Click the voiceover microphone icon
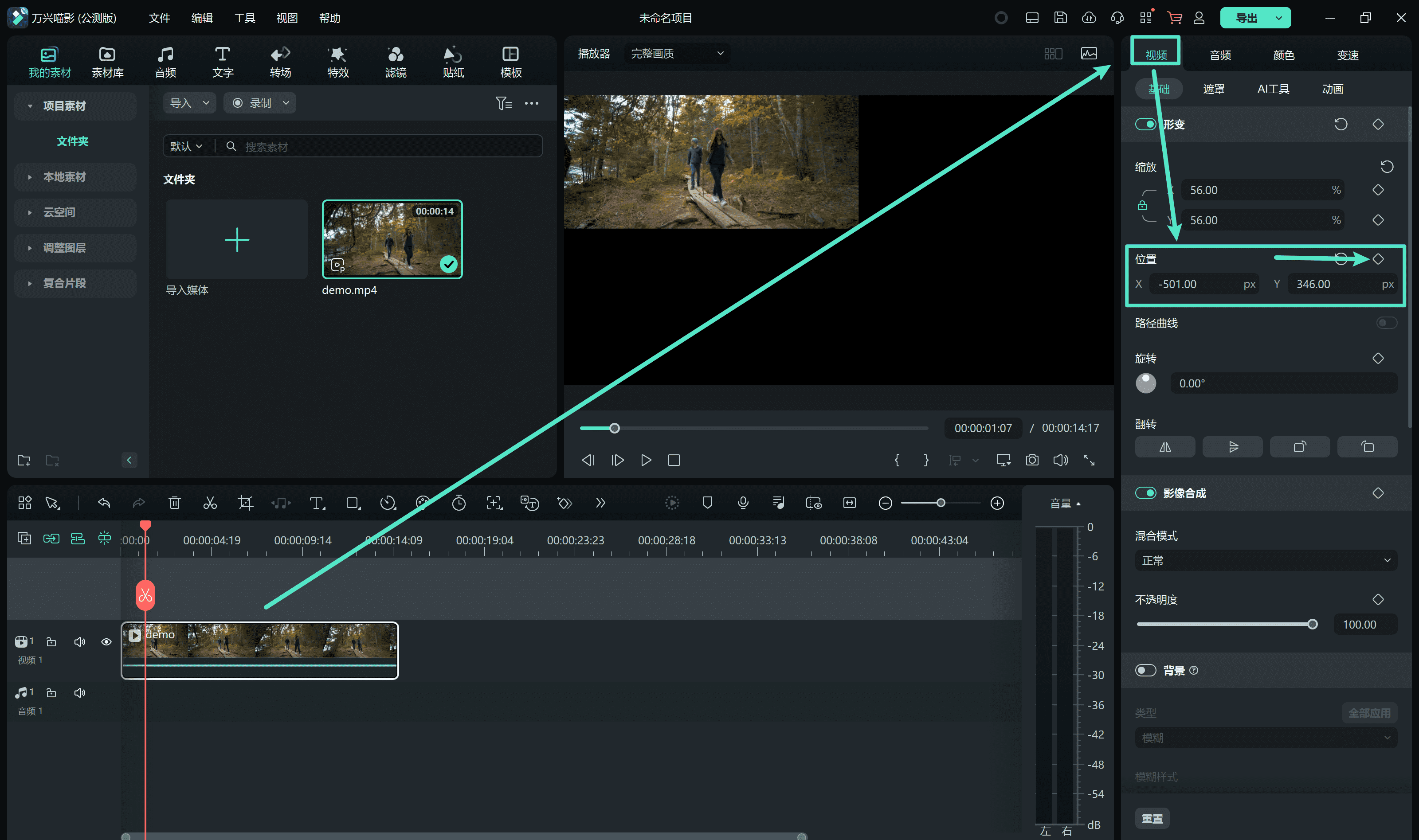The image size is (1419, 840). tap(743, 503)
